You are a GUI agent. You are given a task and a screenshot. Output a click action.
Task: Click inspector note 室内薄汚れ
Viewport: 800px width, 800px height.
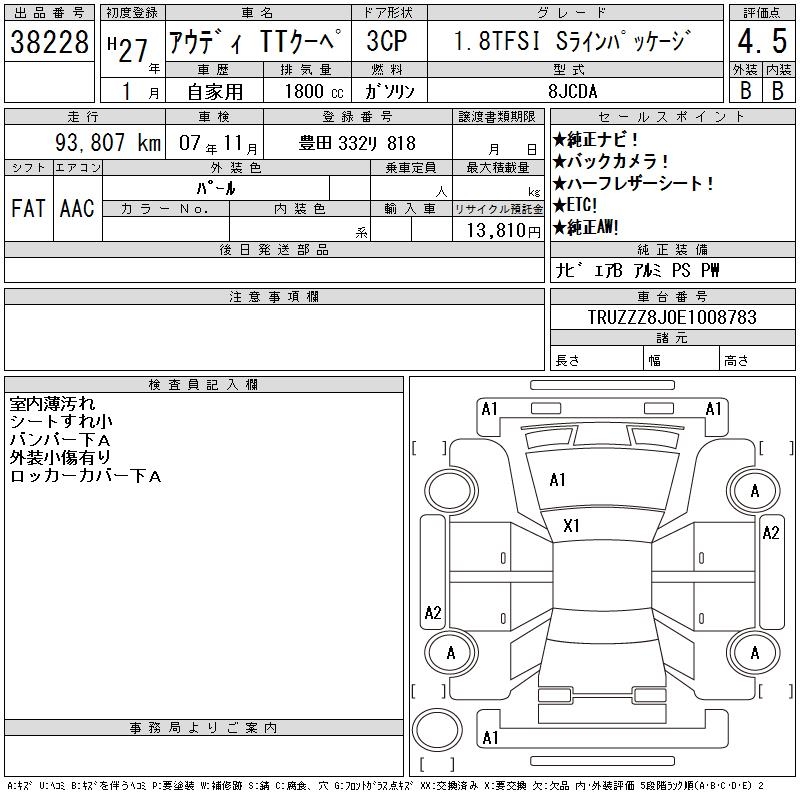(52, 404)
